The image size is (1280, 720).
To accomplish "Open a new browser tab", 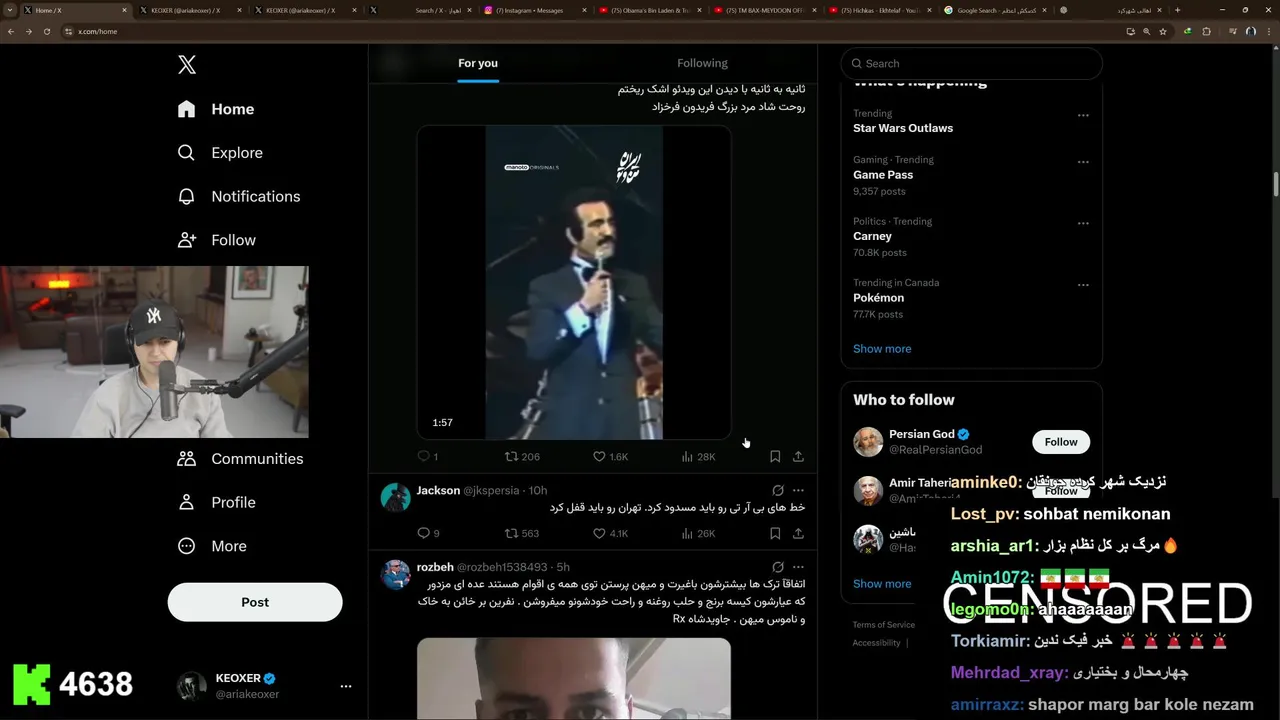I will pyautogui.click(x=1177, y=10).
